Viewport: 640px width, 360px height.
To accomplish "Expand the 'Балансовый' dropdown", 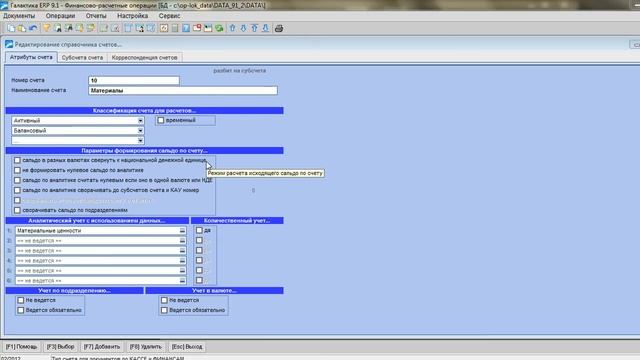I will pos(140,131).
